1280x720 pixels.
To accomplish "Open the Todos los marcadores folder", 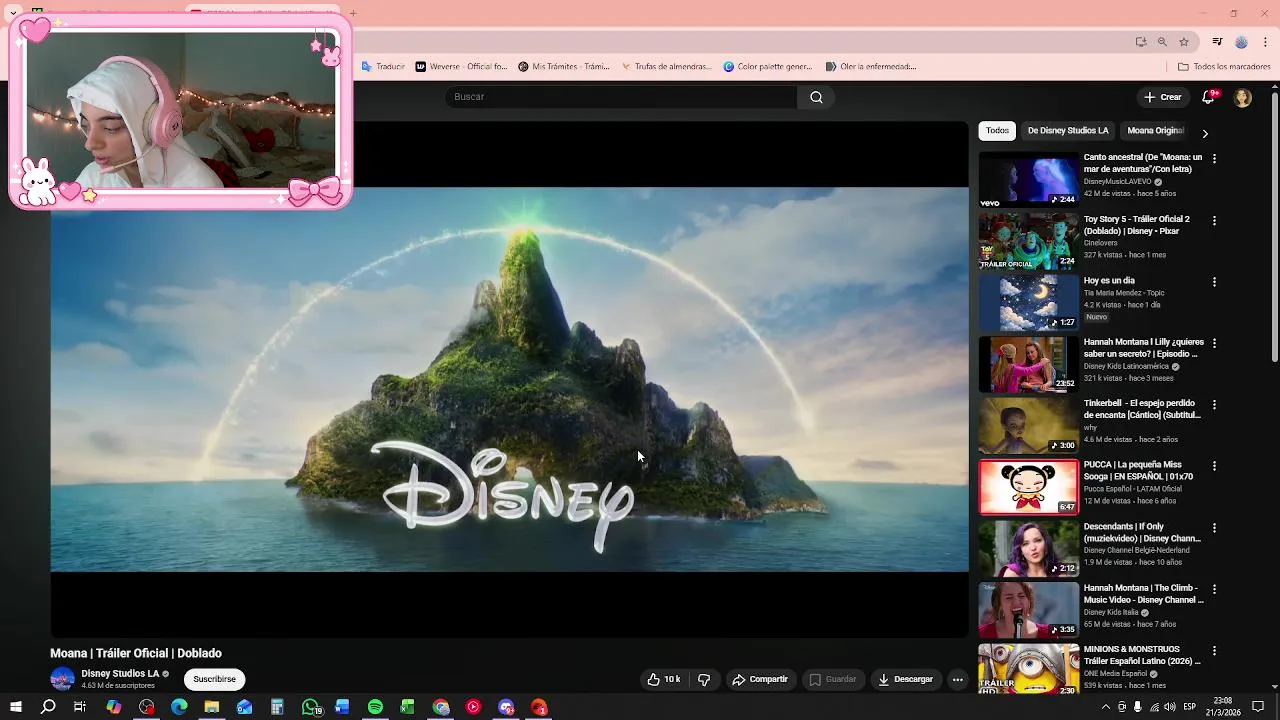I will click(x=1224, y=67).
